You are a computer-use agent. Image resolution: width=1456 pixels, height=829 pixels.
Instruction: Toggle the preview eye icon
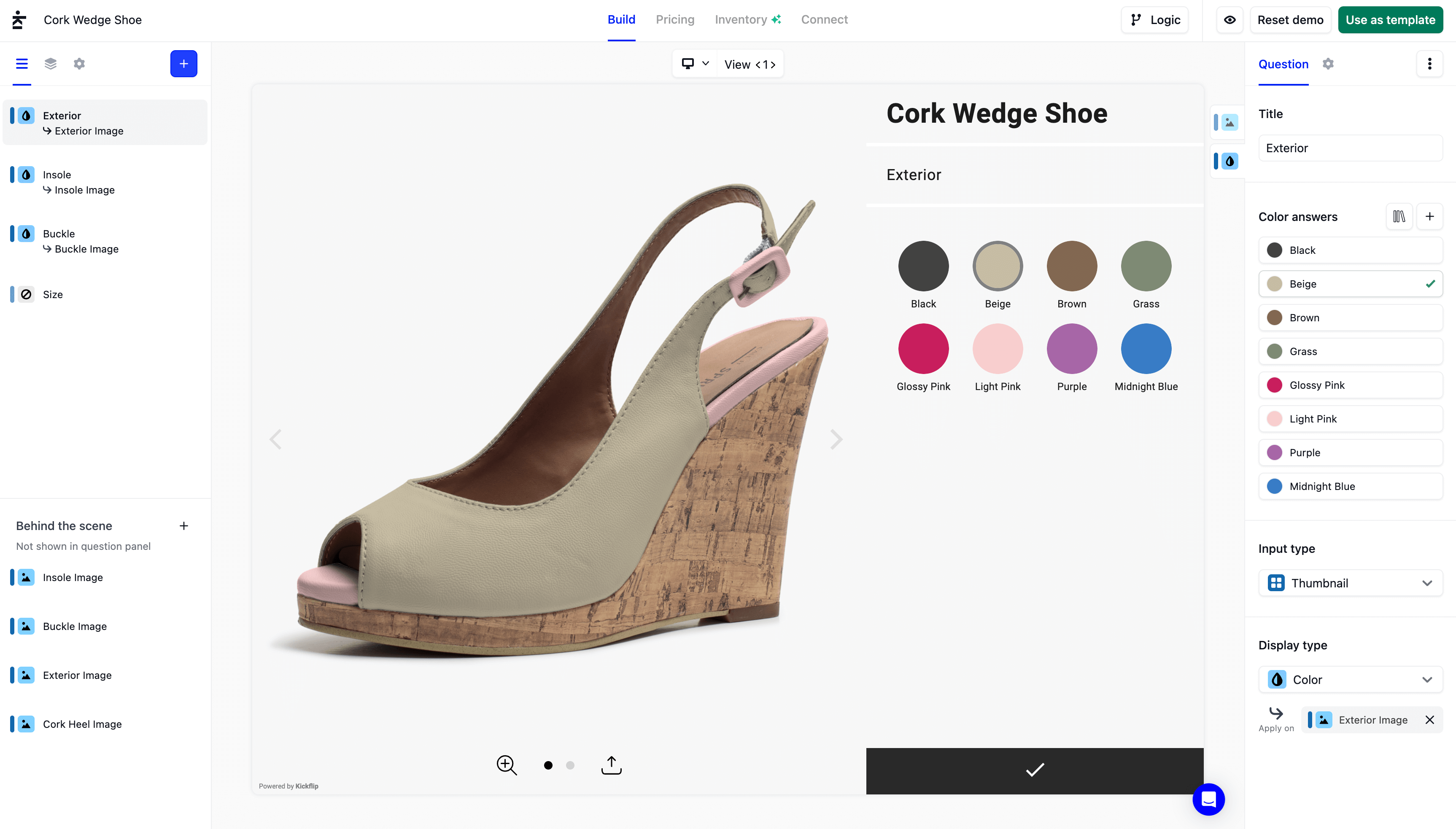click(1230, 20)
